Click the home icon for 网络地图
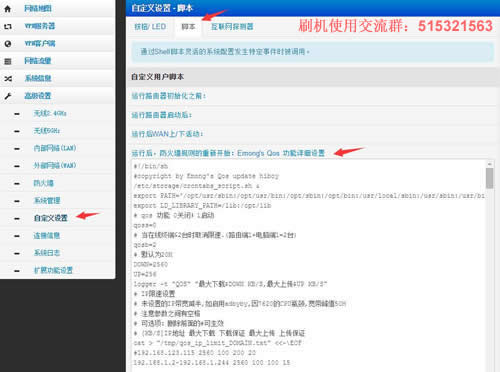The width and height of the screenshot is (500, 372). coord(8,9)
